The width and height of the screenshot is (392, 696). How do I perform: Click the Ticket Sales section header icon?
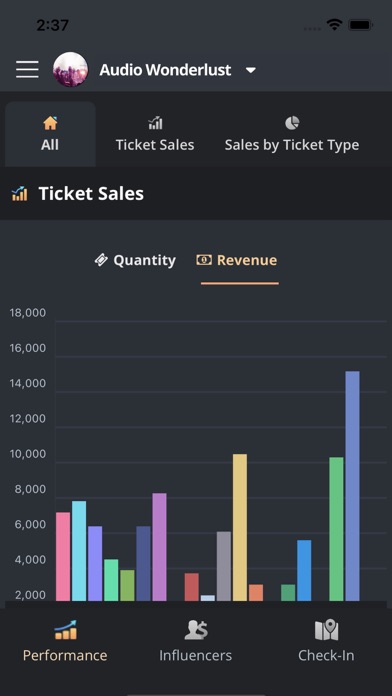(x=20, y=194)
